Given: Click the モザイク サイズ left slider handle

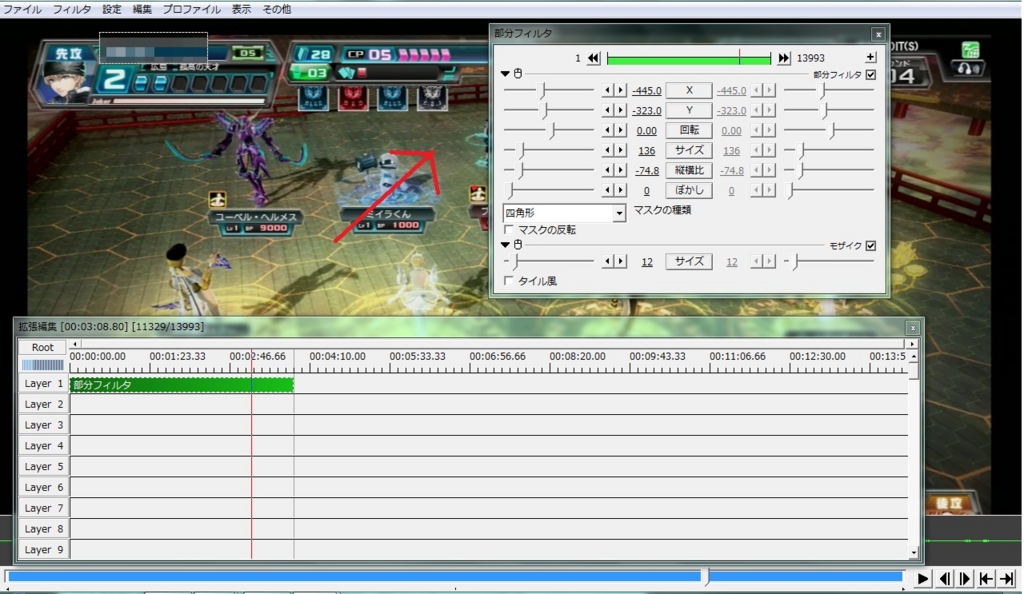Looking at the screenshot, I should pos(515,261).
